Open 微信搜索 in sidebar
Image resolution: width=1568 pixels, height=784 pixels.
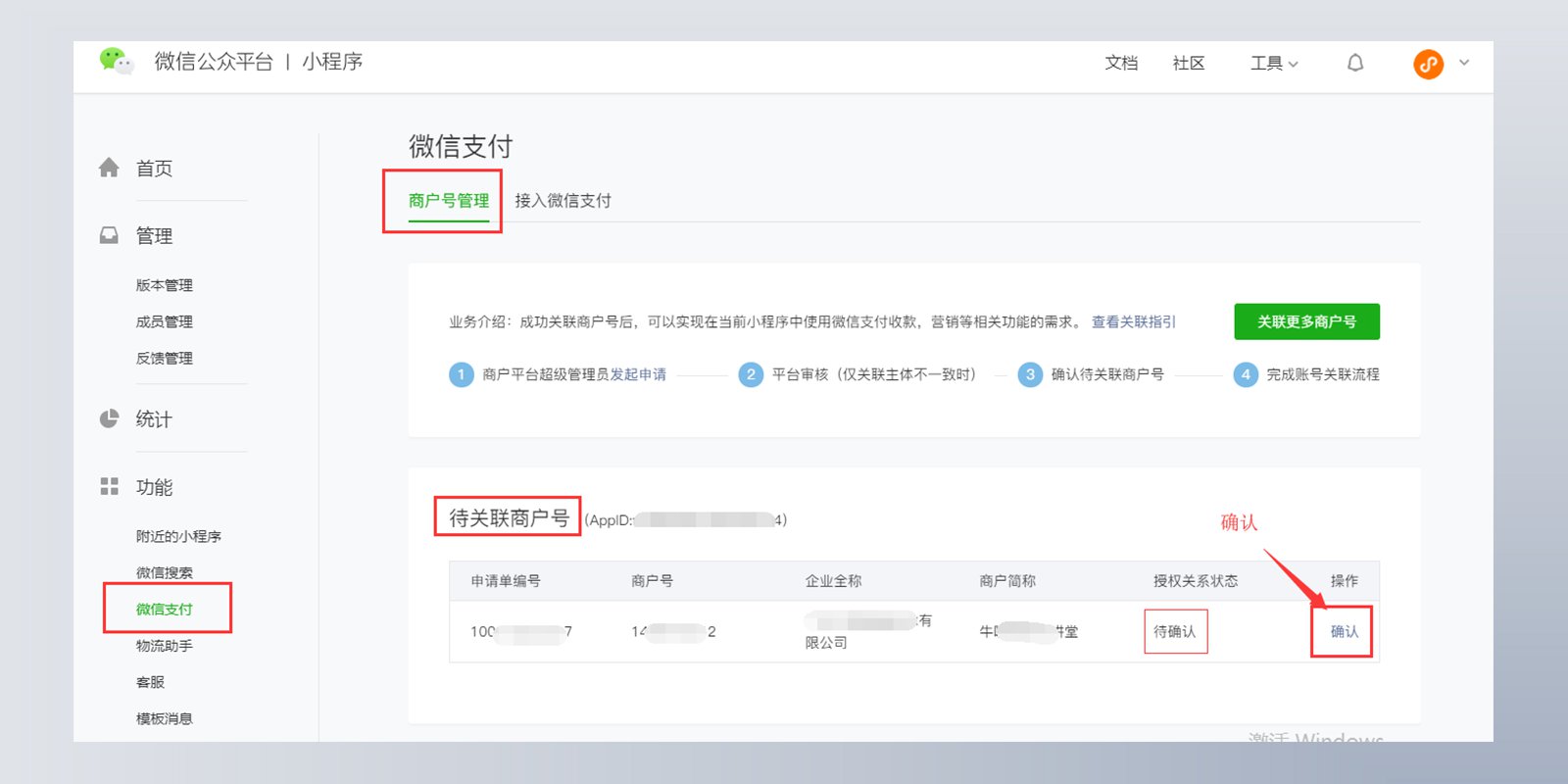(164, 572)
